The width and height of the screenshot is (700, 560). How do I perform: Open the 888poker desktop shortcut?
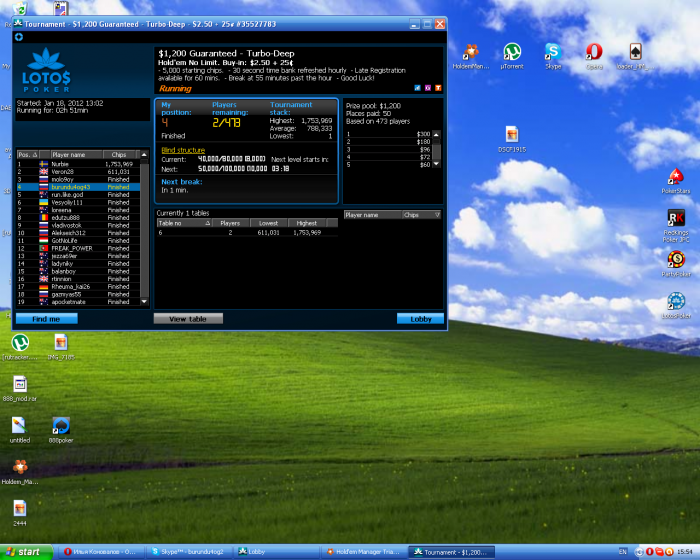[x=60, y=425]
